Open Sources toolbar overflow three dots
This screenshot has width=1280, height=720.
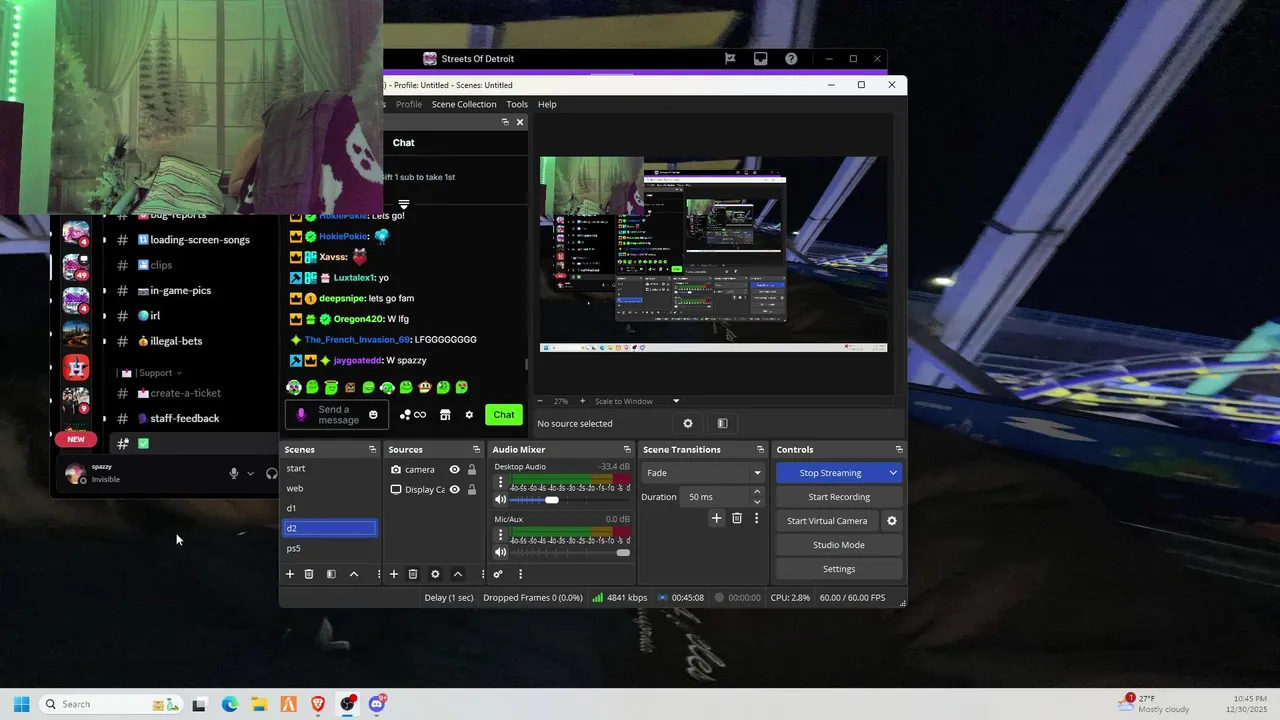(x=482, y=574)
